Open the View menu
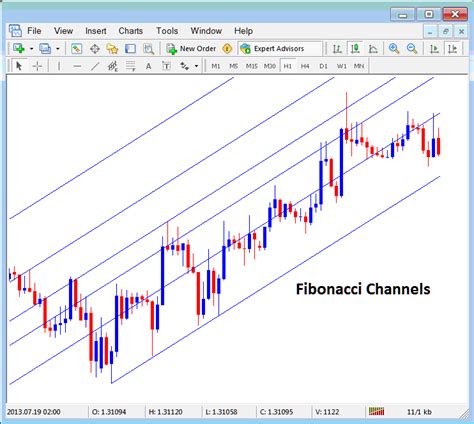 pyautogui.click(x=63, y=31)
